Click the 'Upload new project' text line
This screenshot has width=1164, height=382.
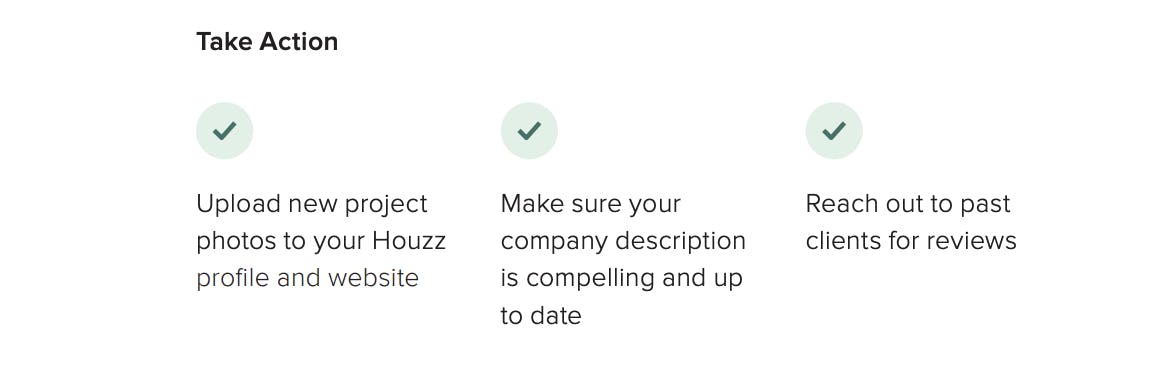point(312,204)
